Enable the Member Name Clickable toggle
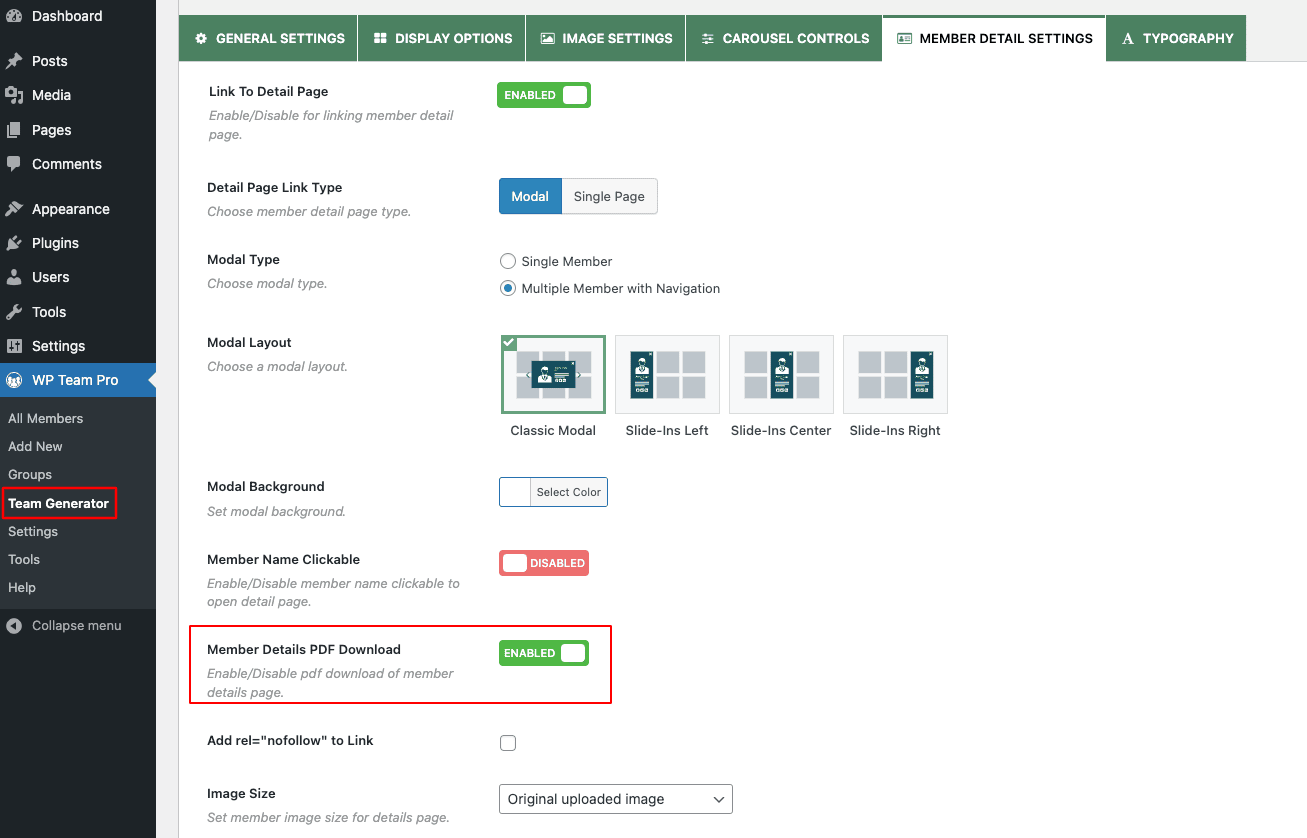The width and height of the screenshot is (1307, 838). [x=544, y=563]
